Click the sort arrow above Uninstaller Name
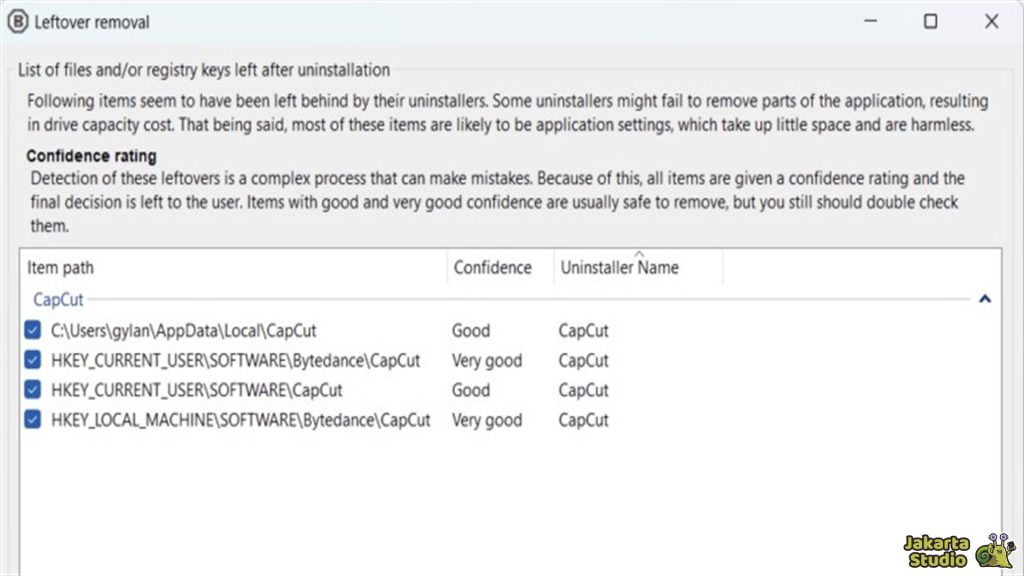This screenshot has width=1024, height=576. (638, 254)
